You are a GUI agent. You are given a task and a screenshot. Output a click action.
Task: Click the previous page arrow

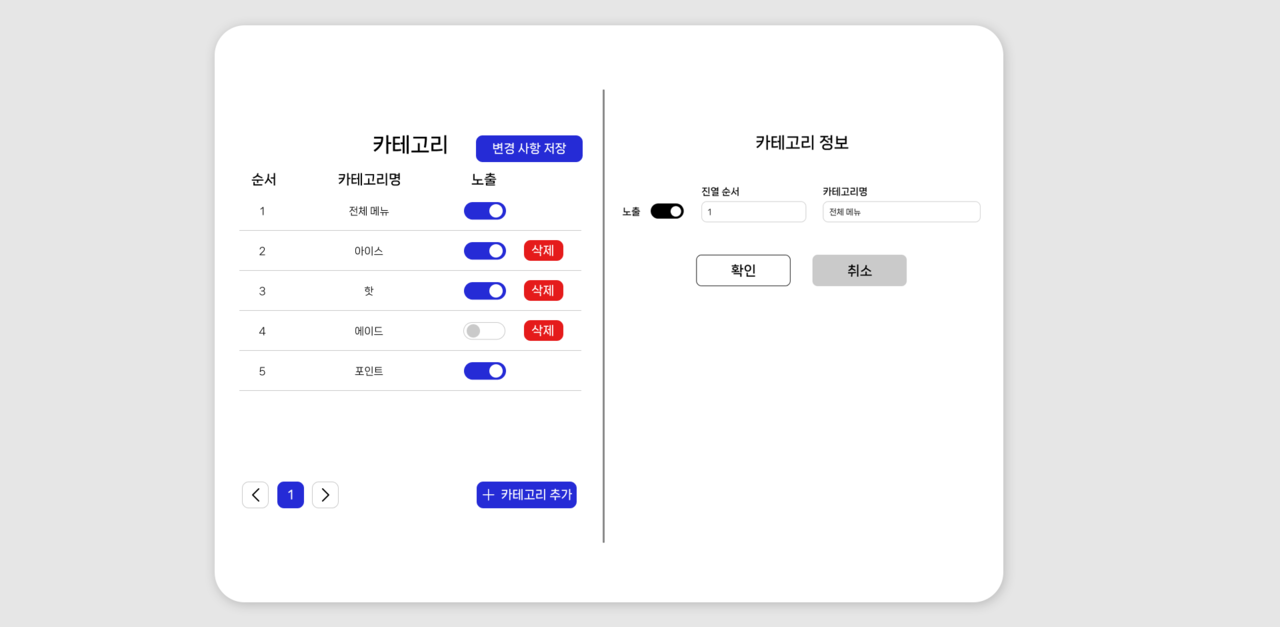pos(255,495)
